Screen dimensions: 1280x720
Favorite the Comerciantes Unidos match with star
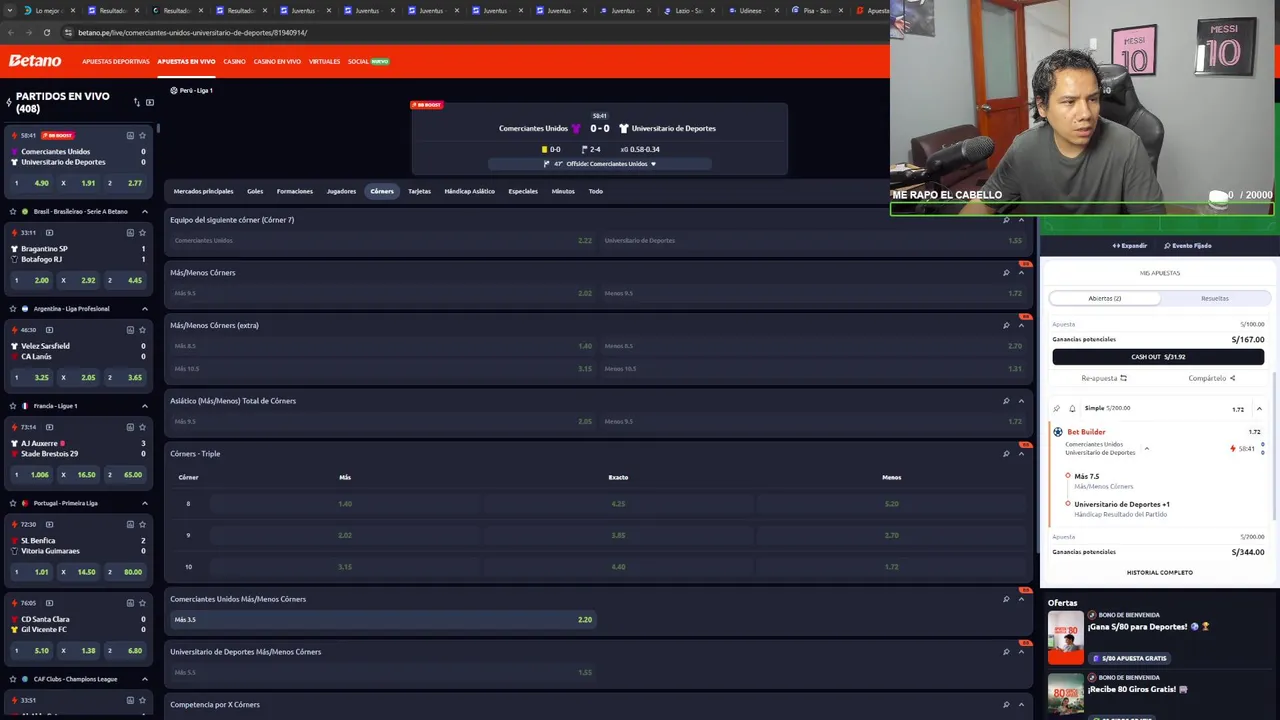tap(143, 135)
